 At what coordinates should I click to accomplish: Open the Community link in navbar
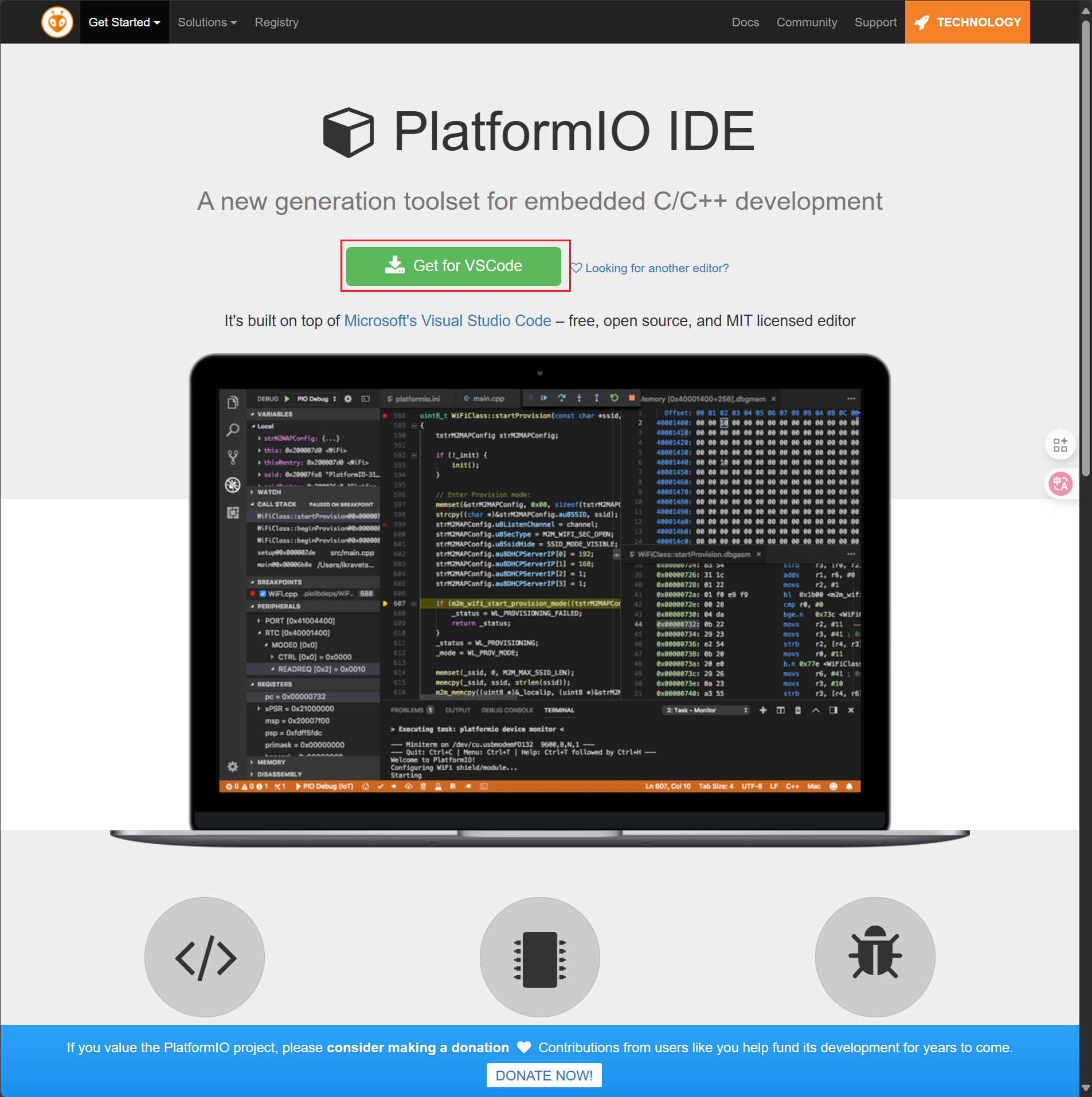pos(807,22)
